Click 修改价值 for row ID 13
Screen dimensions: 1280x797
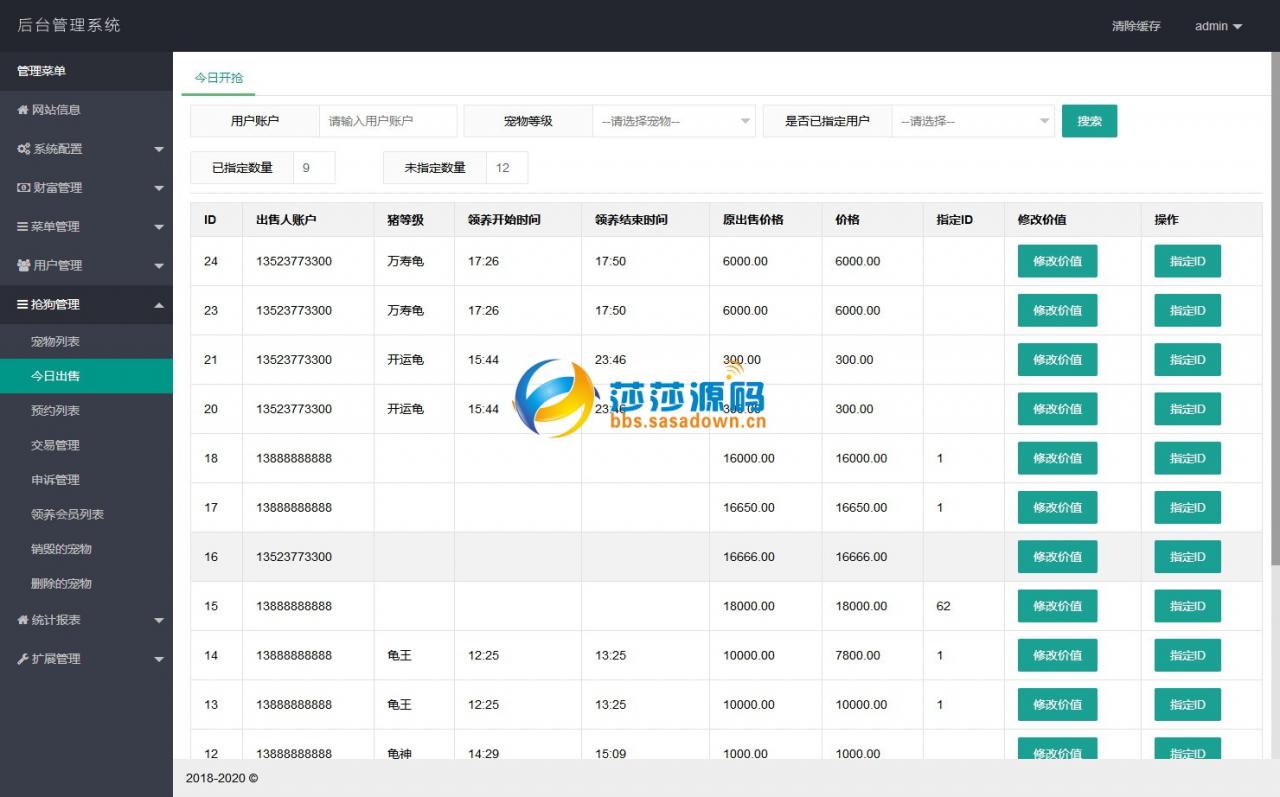(x=1057, y=704)
